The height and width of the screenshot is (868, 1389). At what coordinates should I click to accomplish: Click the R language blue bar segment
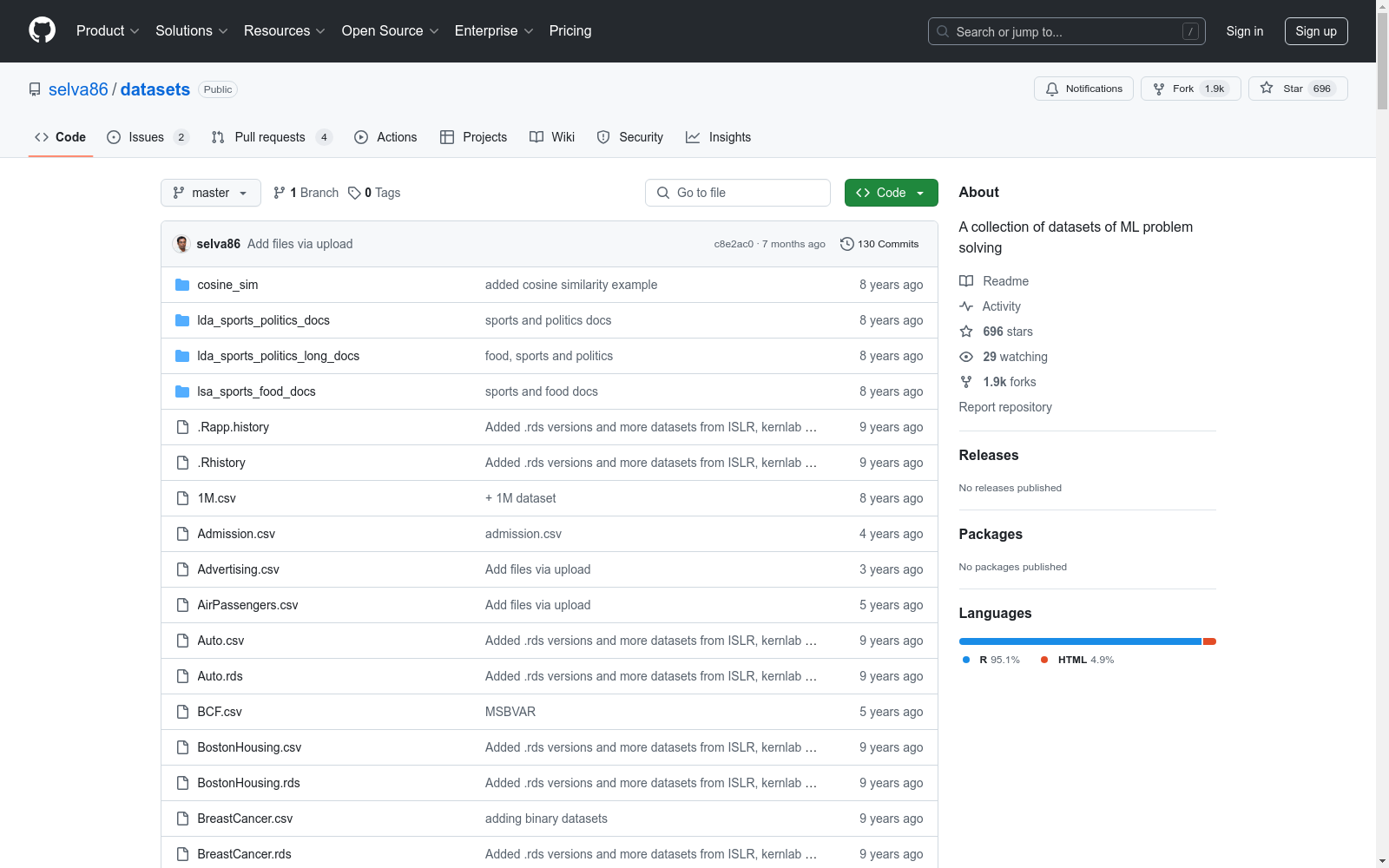(x=1080, y=641)
